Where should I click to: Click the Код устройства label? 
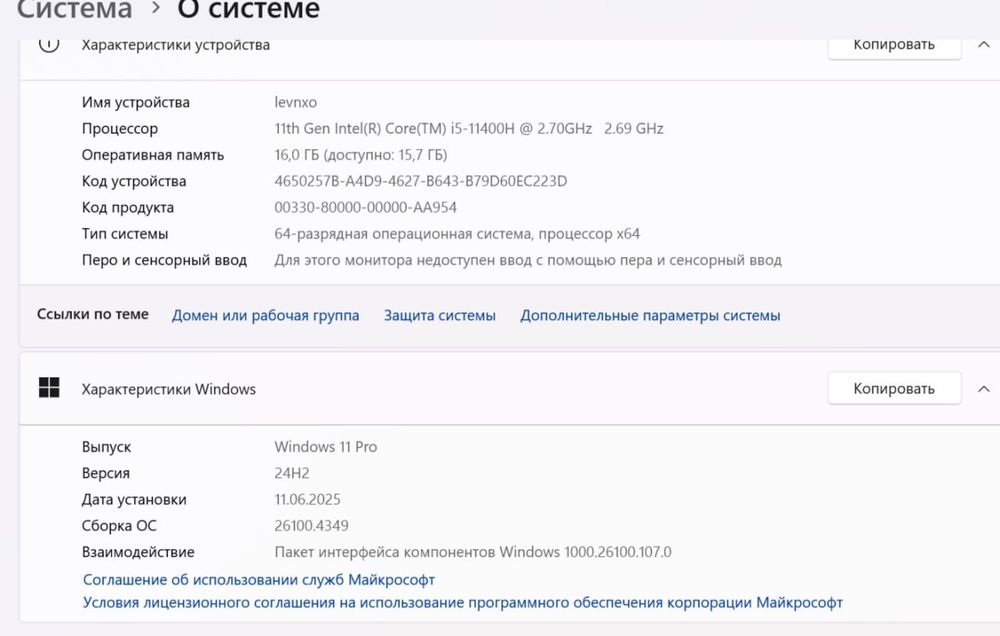click(x=133, y=181)
